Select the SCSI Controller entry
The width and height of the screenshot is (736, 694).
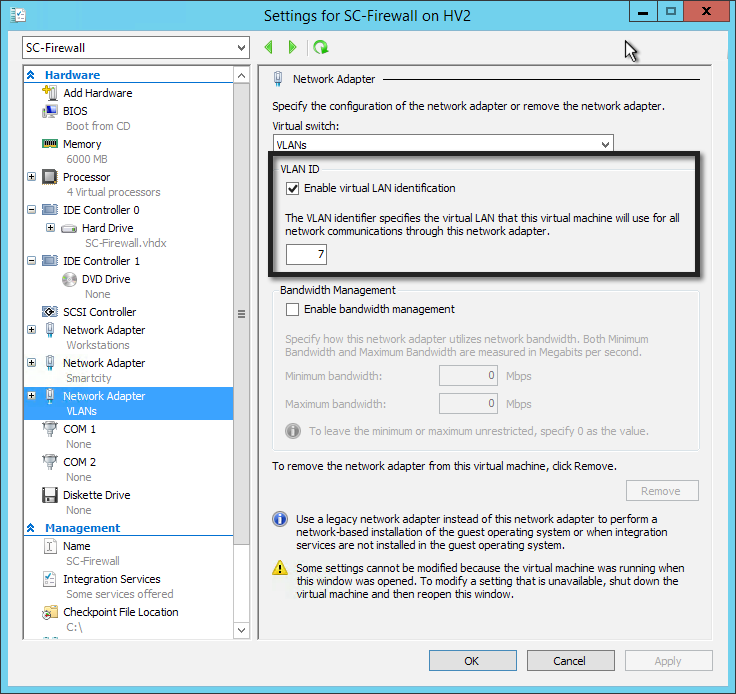click(x=100, y=312)
